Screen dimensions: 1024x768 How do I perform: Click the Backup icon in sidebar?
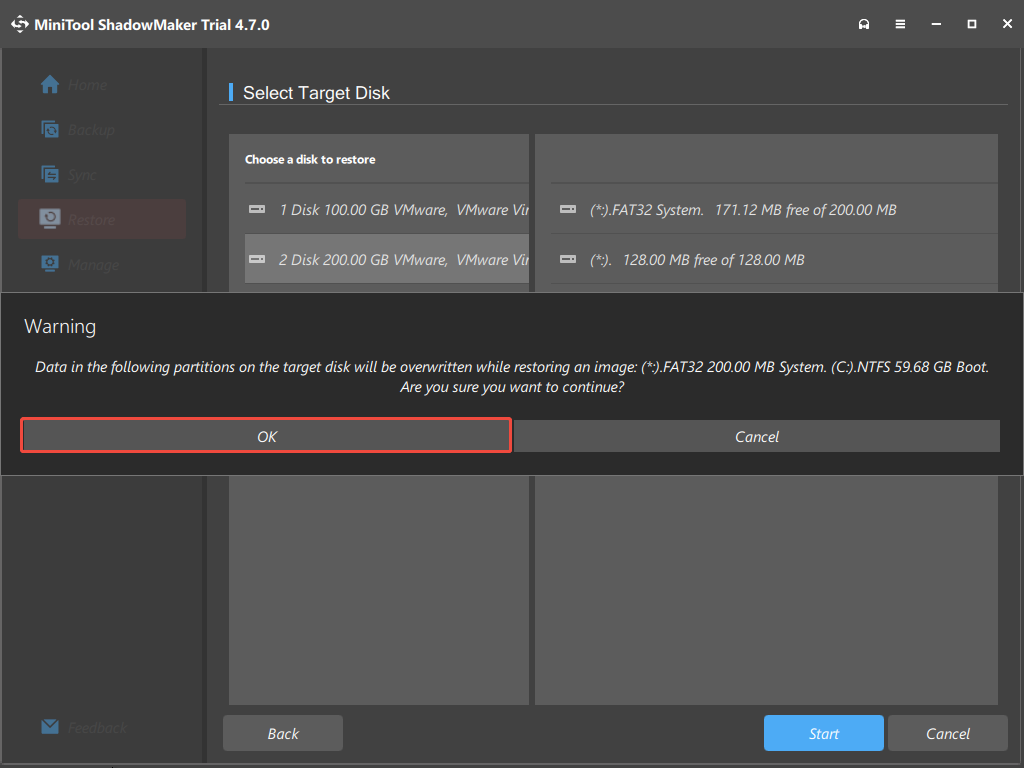[x=50, y=129]
